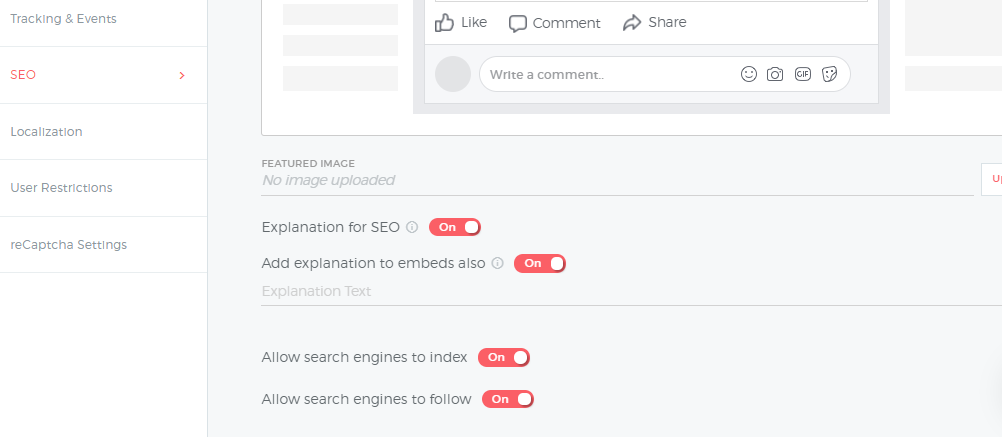The width and height of the screenshot is (1002, 437).
Task: Turn off Allow search engines to index
Action: pyautogui.click(x=504, y=357)
